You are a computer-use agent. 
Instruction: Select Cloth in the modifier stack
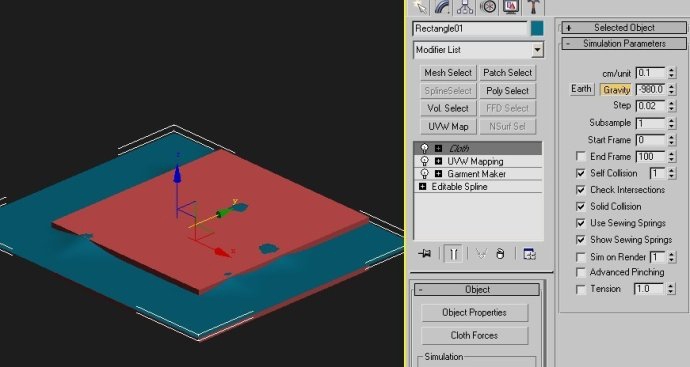(x=459, y=148)
